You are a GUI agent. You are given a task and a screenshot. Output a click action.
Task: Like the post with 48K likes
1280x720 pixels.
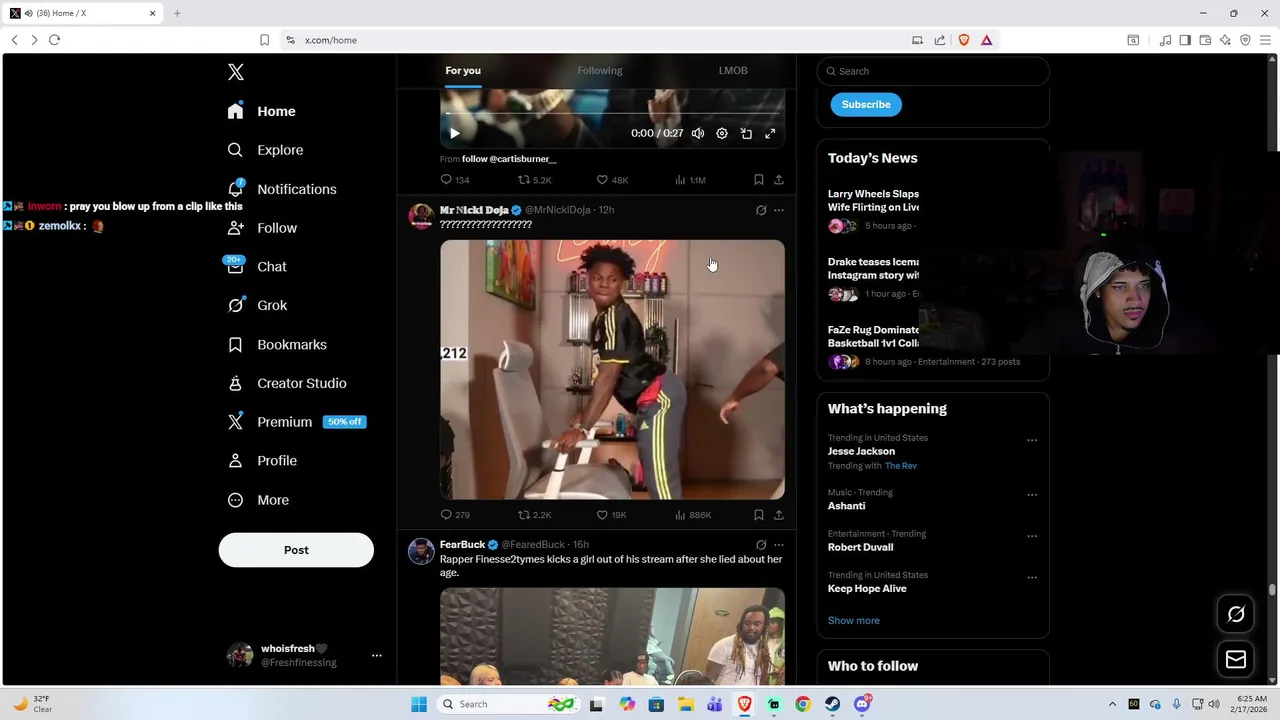(x=612, y=180)
